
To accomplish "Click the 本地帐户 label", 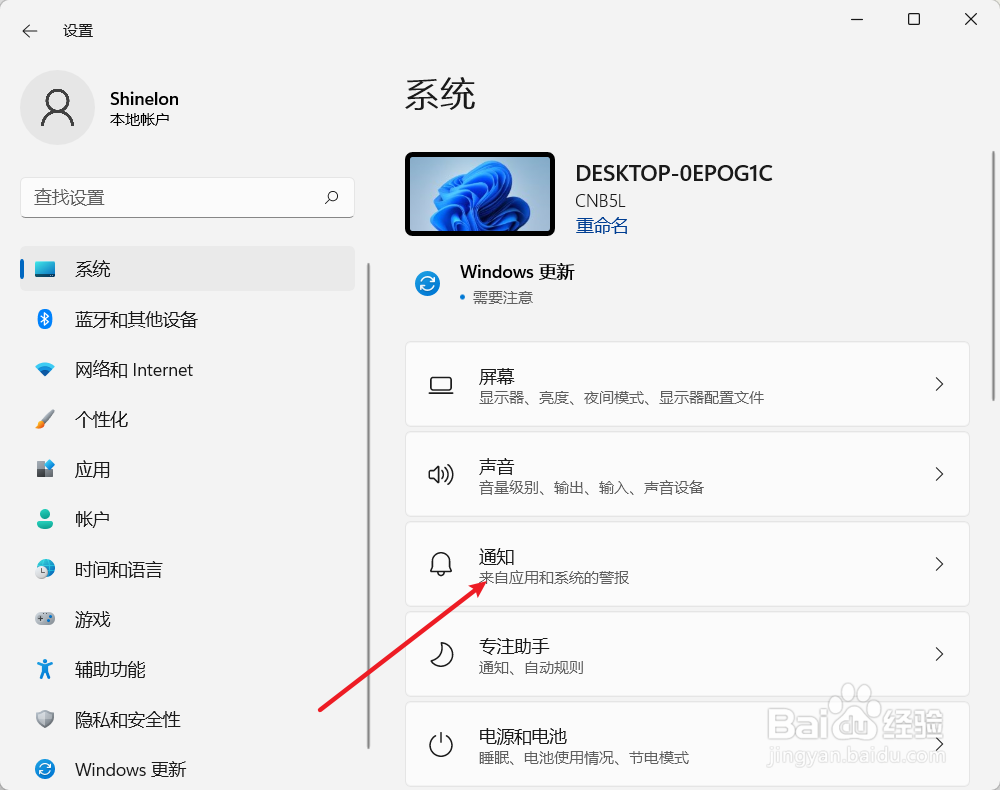I will point(140,119).
